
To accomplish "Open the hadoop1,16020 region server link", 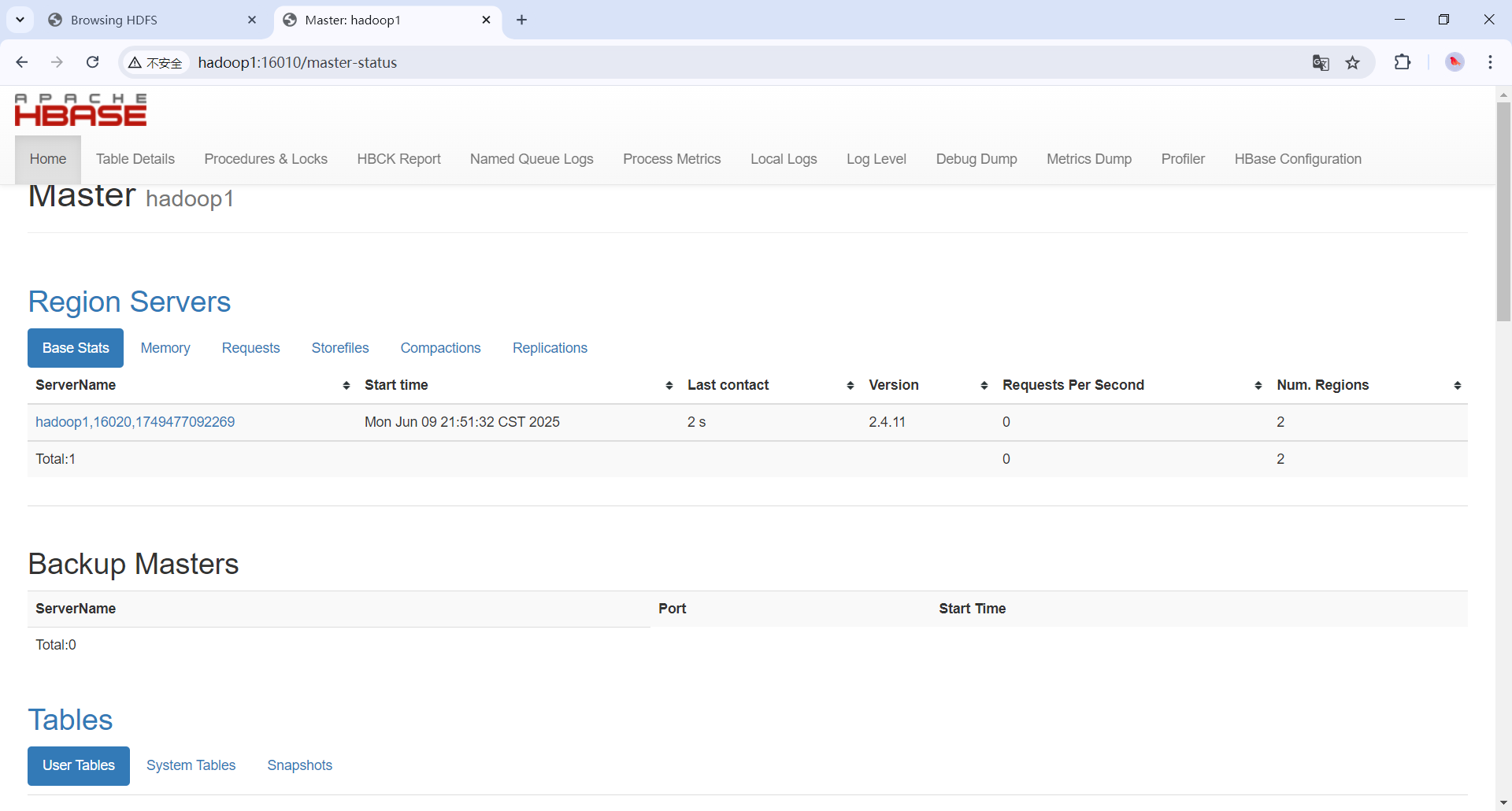I will coord(135,422).
